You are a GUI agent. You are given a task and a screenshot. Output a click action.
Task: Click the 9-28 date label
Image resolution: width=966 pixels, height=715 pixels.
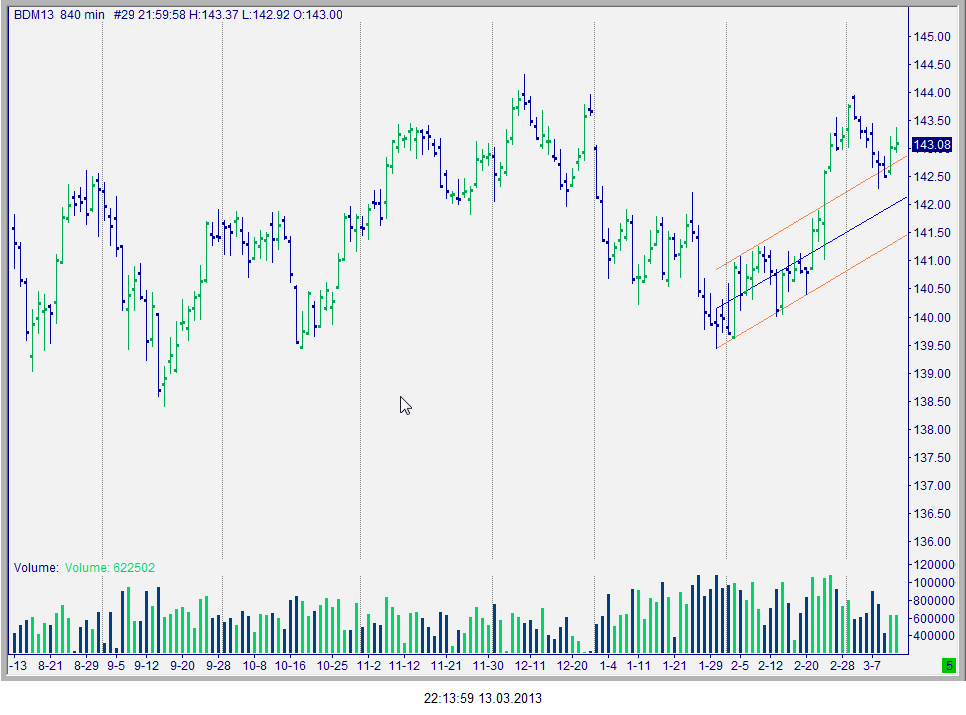point(219,666)
